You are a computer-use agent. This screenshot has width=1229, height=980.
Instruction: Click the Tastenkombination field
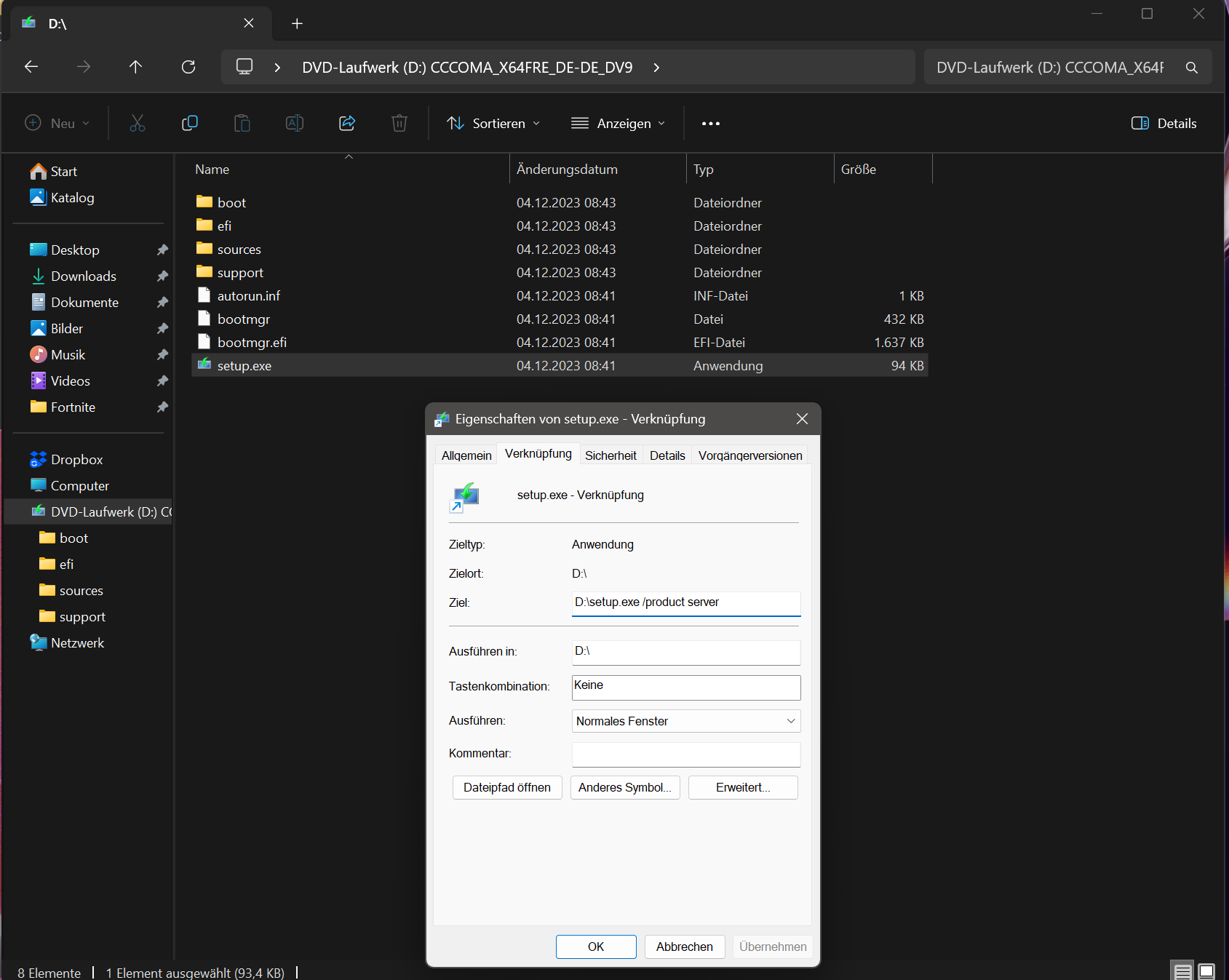(x=686, y=687)
